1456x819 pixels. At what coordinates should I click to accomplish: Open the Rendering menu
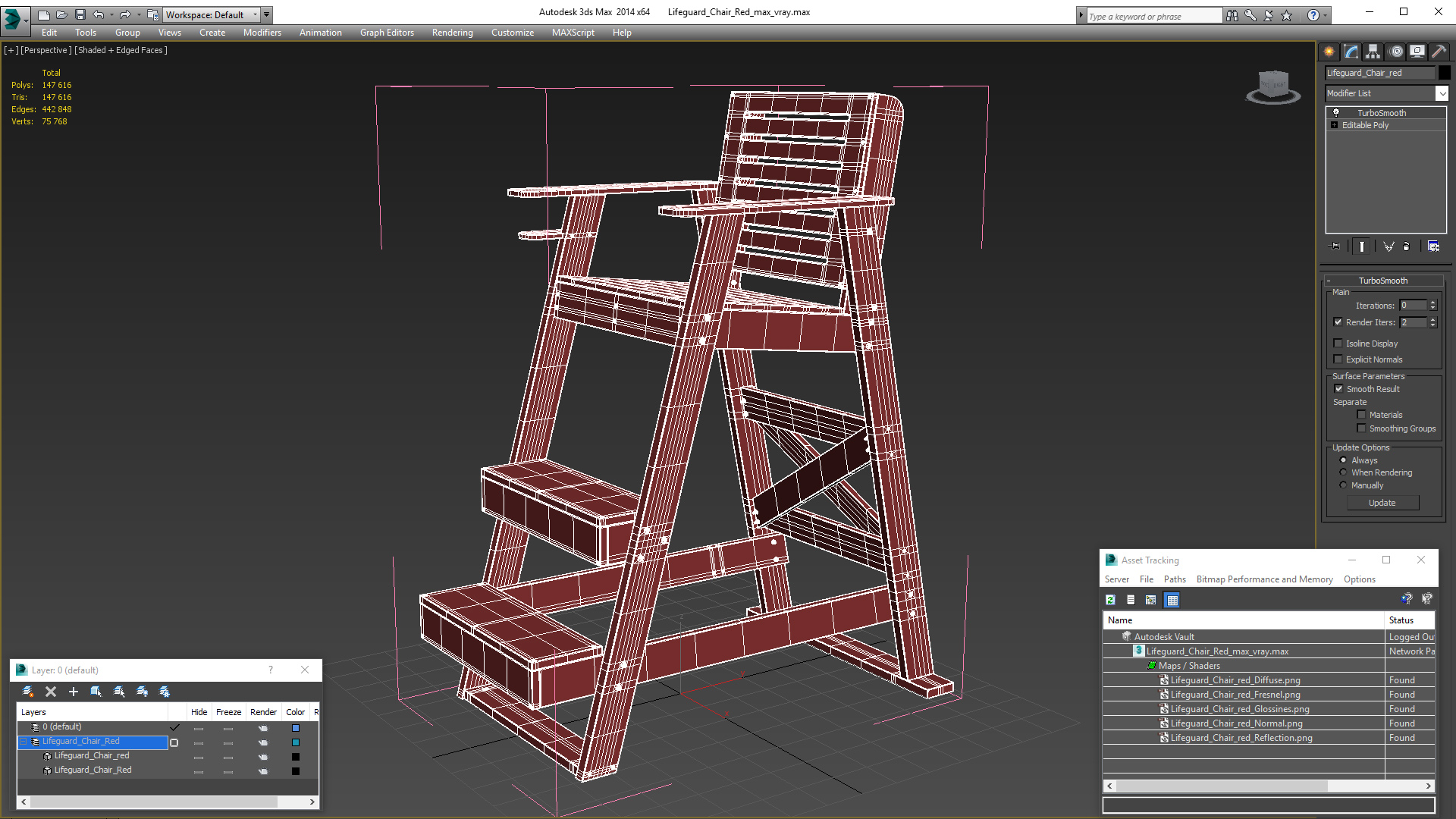452,33
